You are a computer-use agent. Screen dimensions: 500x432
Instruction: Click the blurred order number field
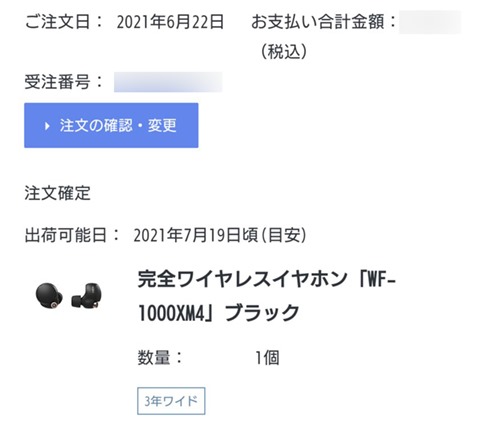[168, 82]
